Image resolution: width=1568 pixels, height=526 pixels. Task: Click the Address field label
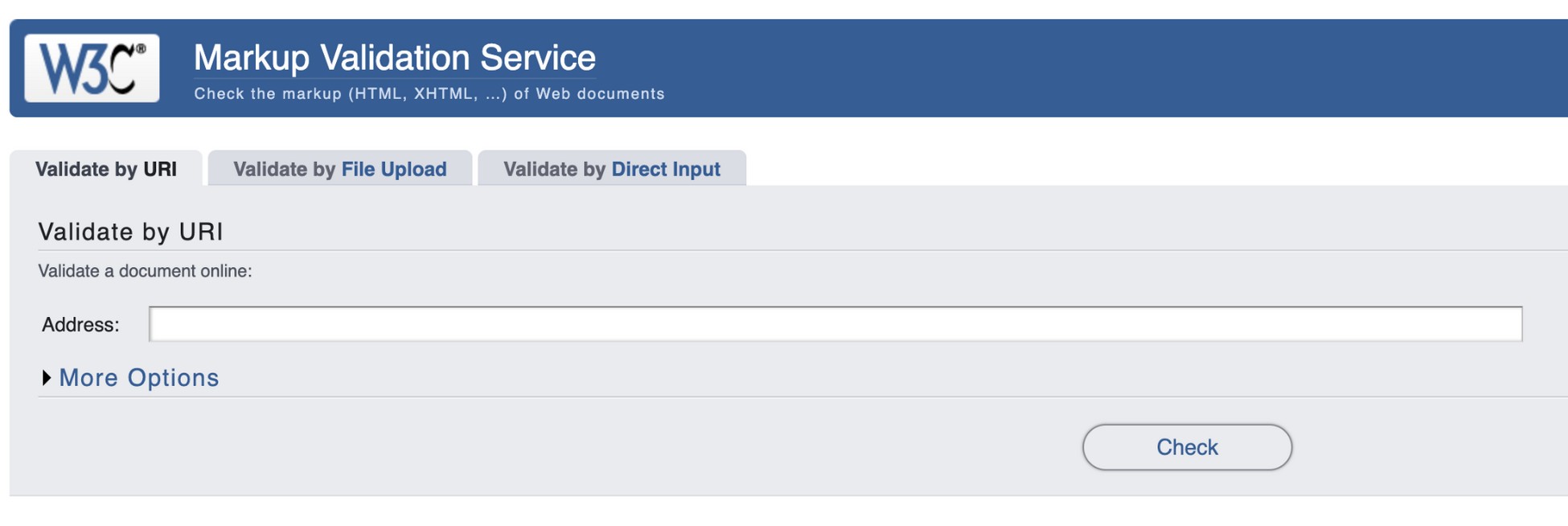click(x=79, y=325)
